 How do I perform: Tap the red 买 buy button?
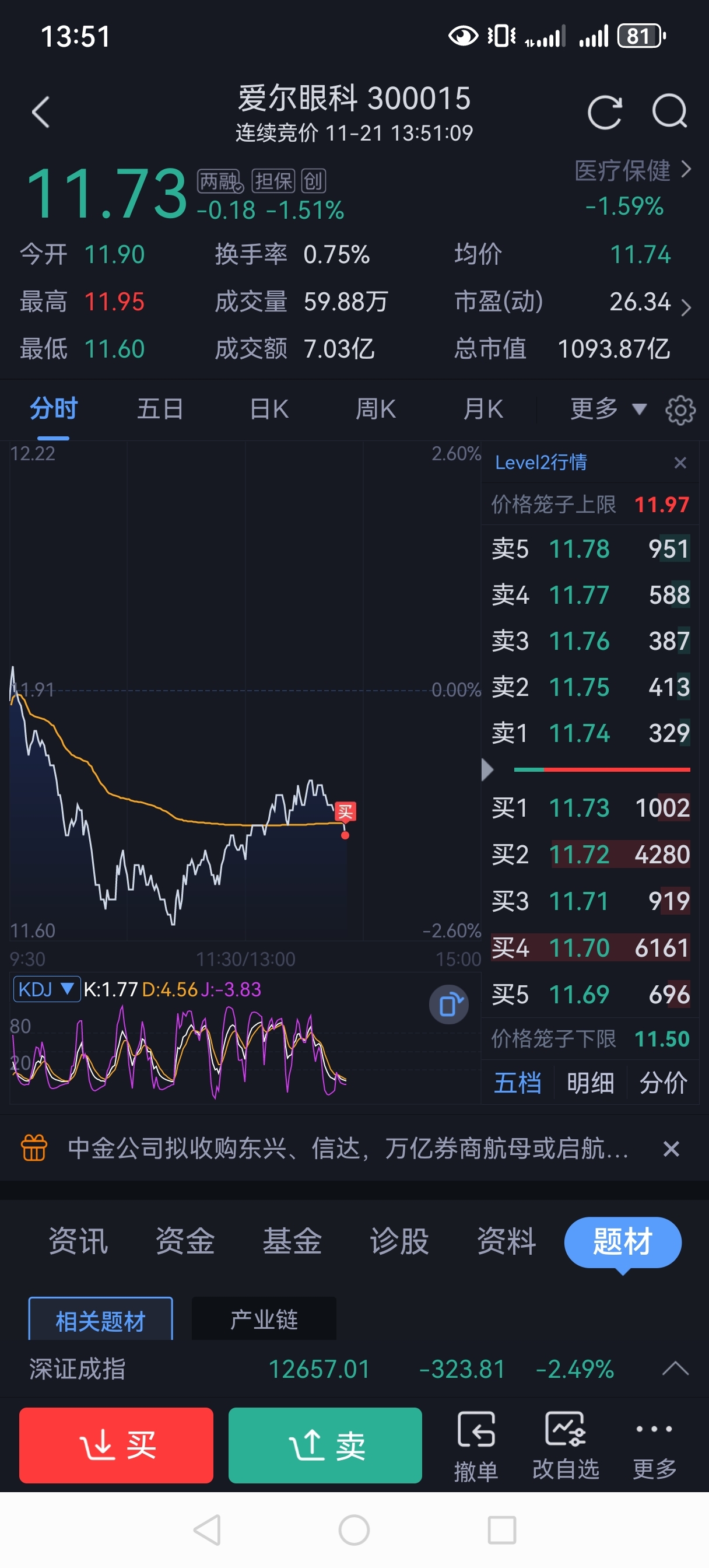[x=116, y=1445]
